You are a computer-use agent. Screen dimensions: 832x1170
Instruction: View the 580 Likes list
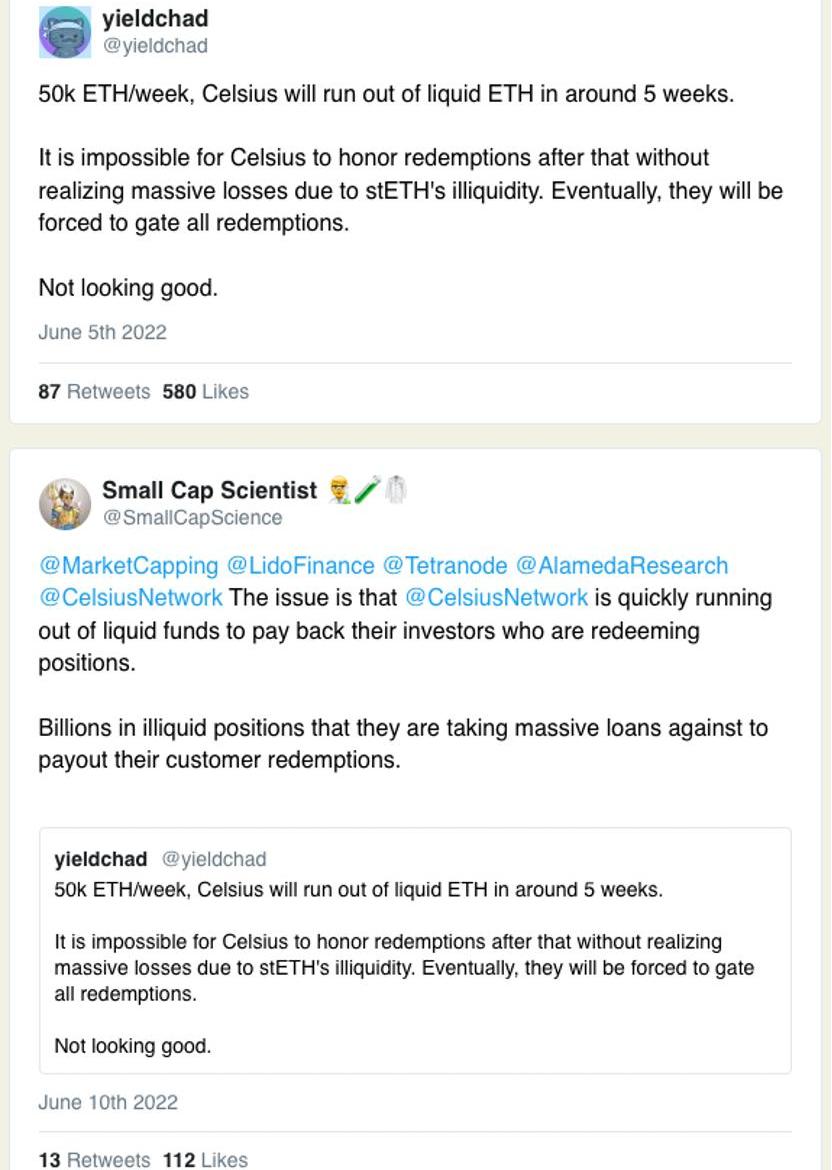205,392
